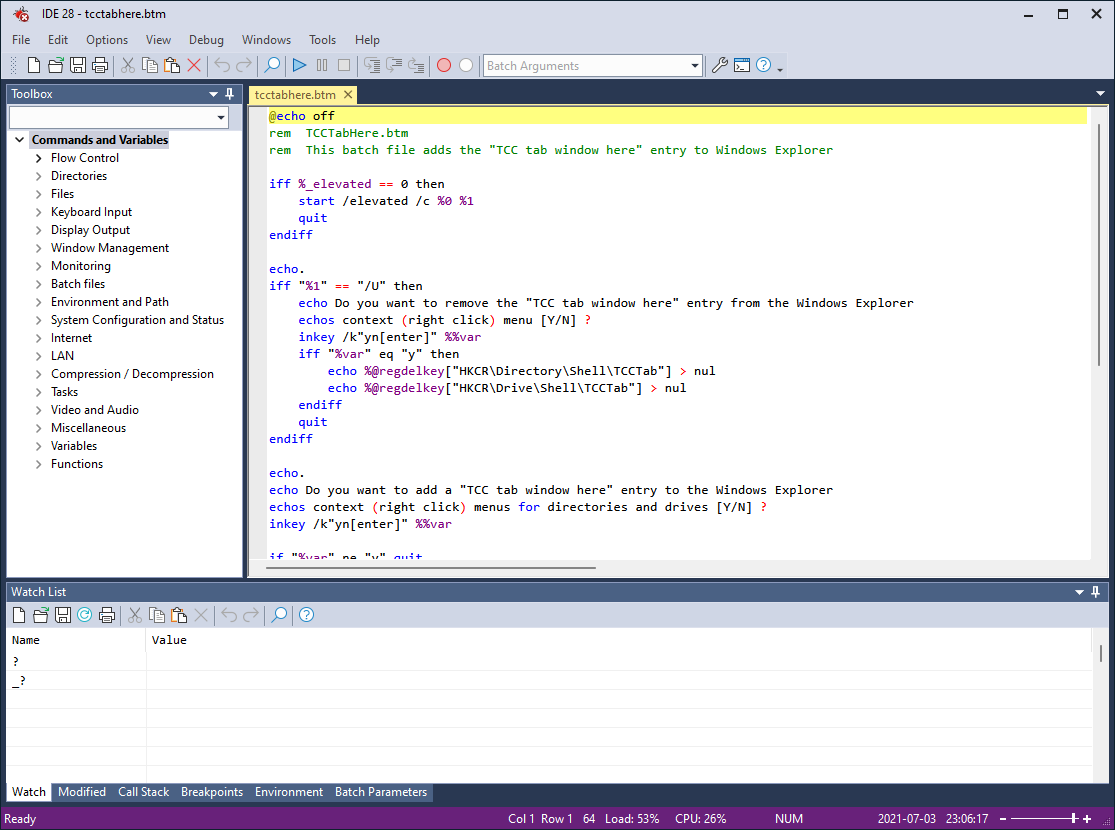Screen dimensions: 1115x830
Task: Cut selection using main toolbar scissors
Action: coord(128,65)
